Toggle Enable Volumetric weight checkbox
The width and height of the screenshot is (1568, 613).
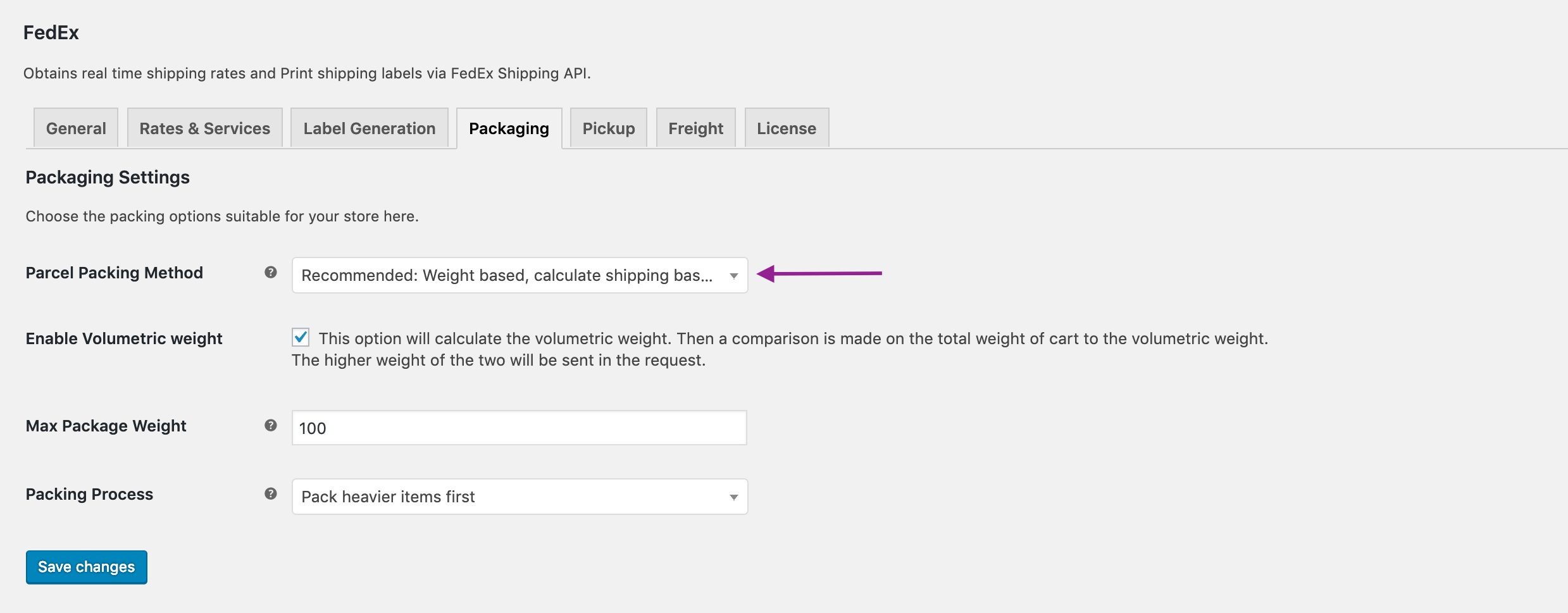point(301,337)
